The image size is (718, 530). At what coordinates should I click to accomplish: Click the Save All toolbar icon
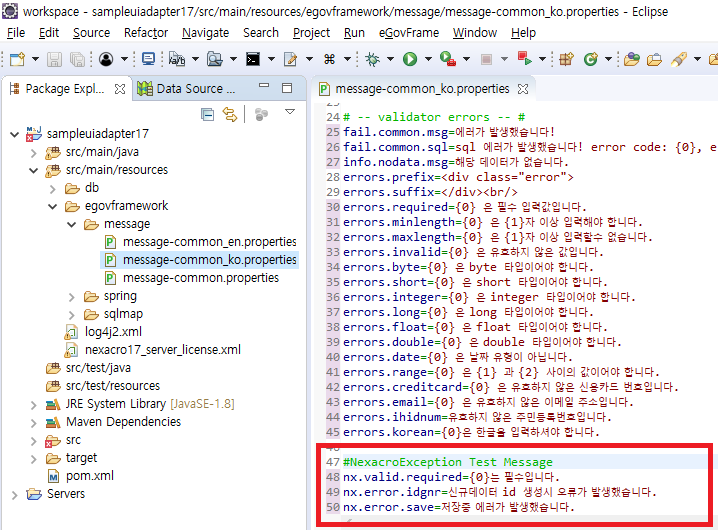(78, 59)
